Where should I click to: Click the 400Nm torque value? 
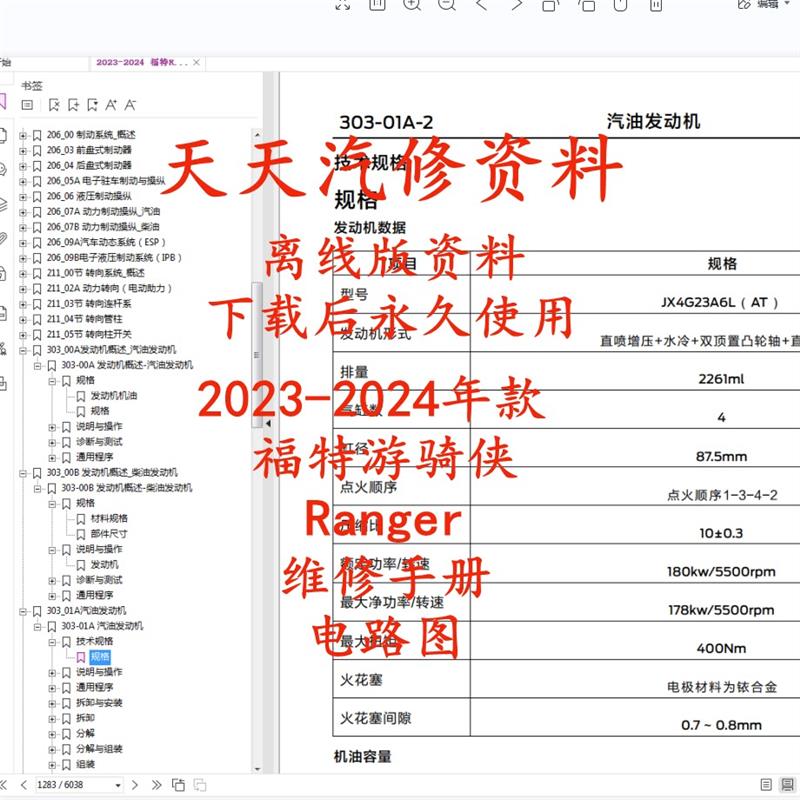[x=721, y=648]
